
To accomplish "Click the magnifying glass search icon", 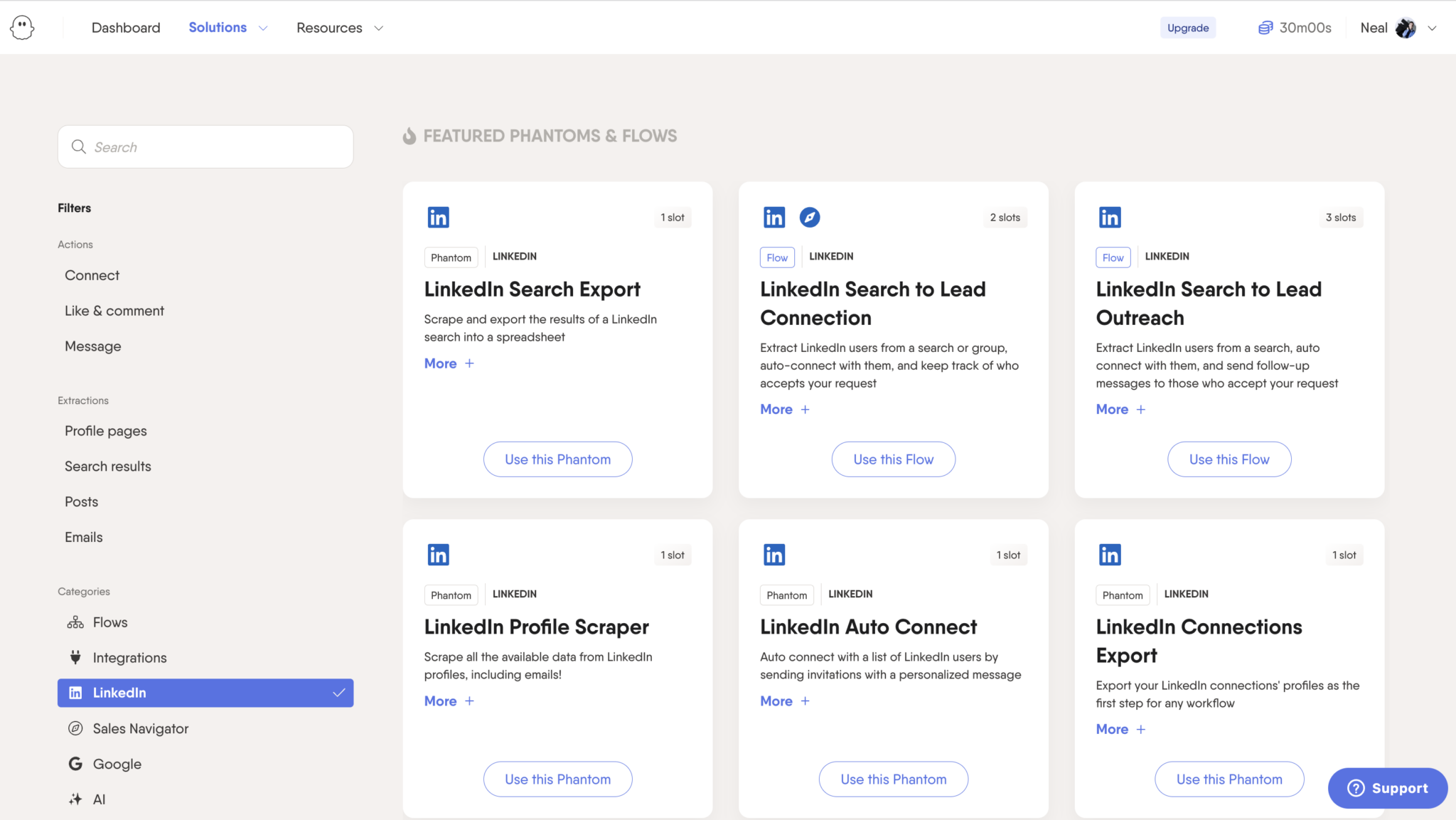I will coord(79,147).
